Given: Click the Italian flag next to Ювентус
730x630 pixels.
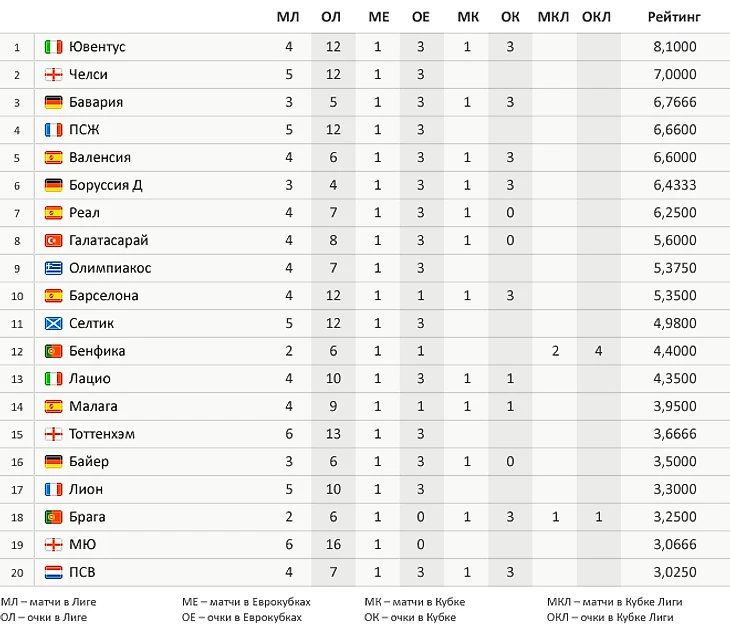Looking at the screenshot, I should click(x=54, y=47).
